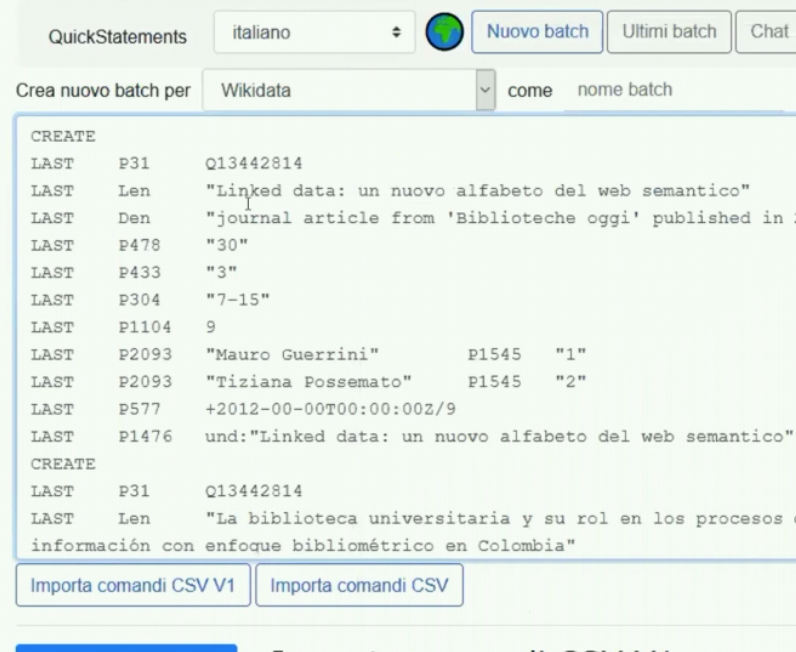Click the QuickStatements title link
The width and height of the screenshot is (796, 652).
click(117, 37)
